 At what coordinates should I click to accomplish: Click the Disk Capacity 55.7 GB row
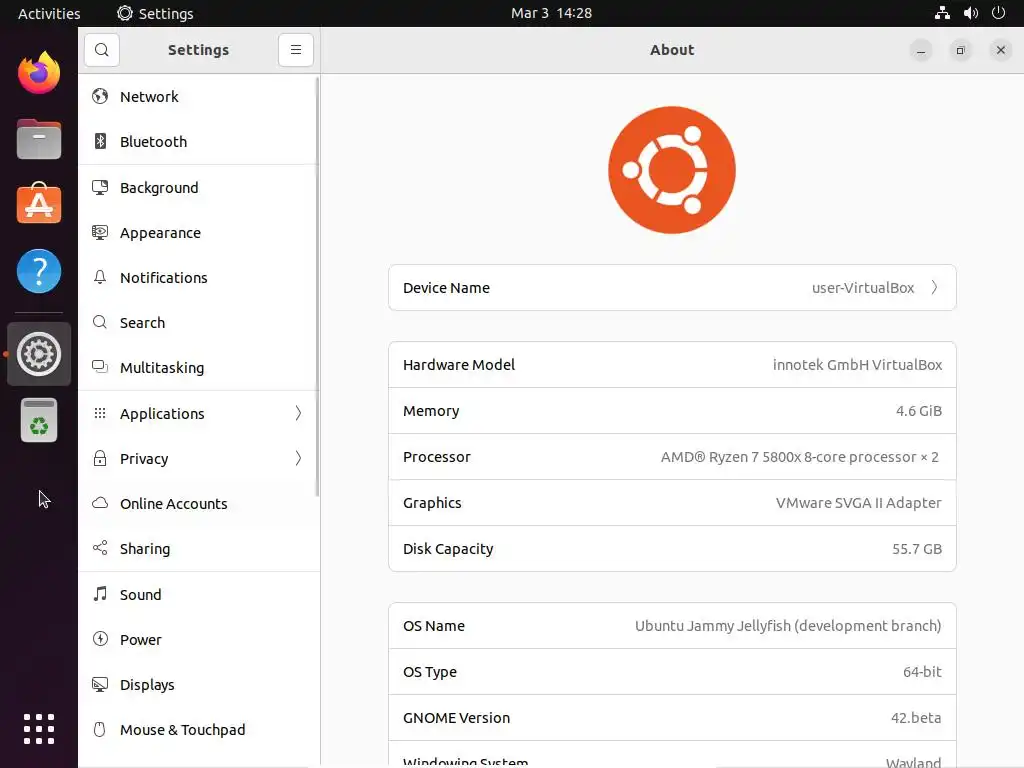672,549
